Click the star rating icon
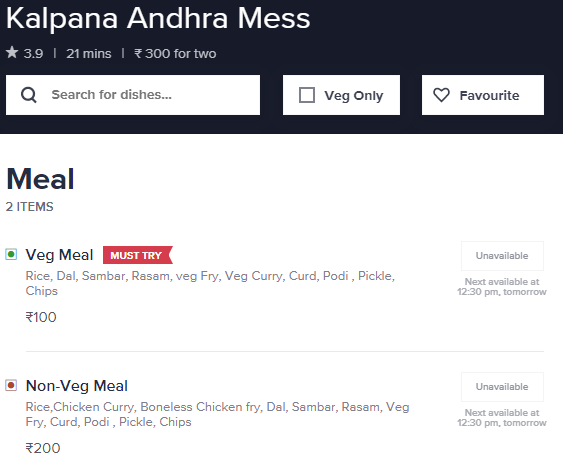Viewport: 566px width, 468px height. tap(12, 53)
